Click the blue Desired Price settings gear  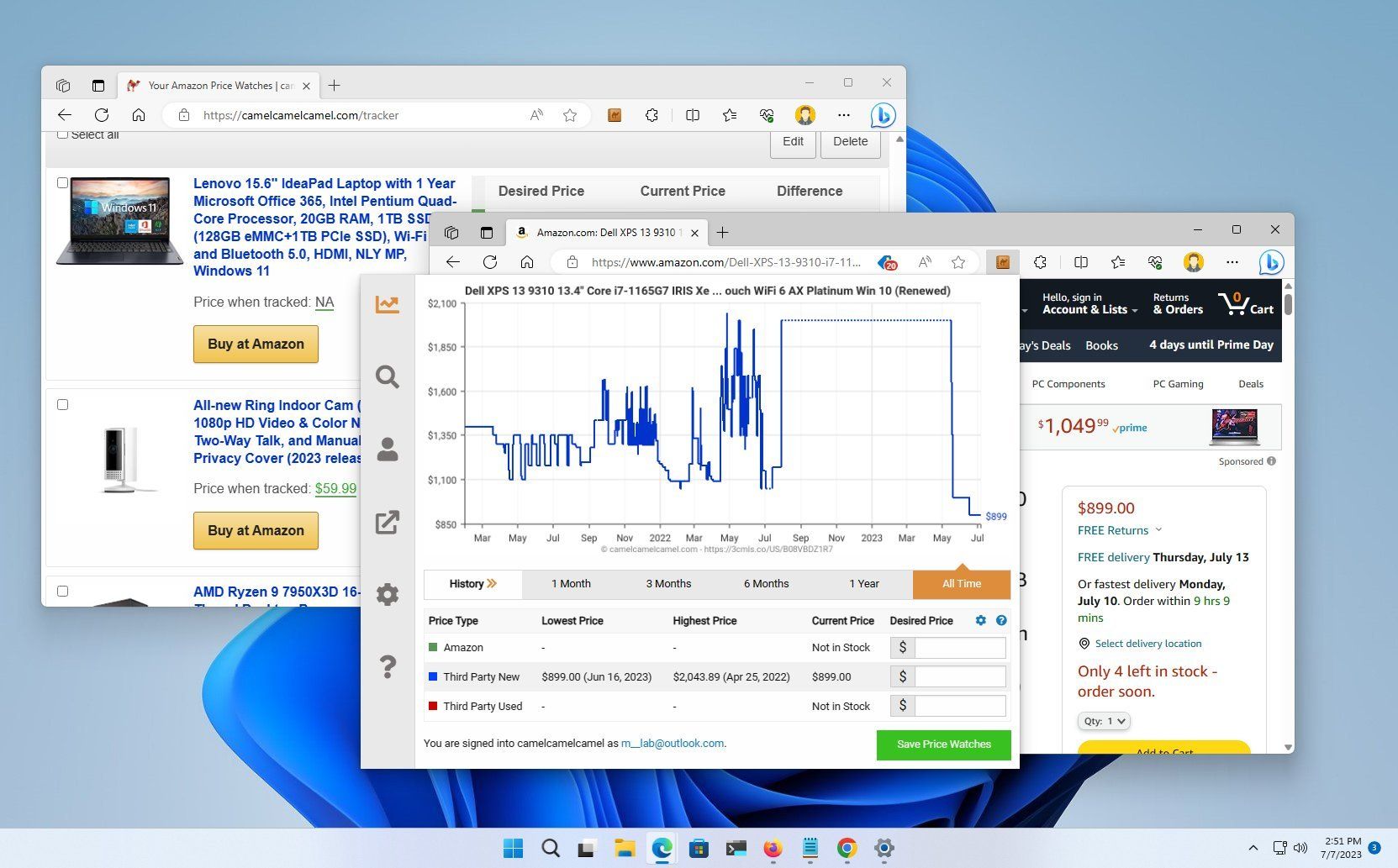pyautogui.click(x=980, y=620)
